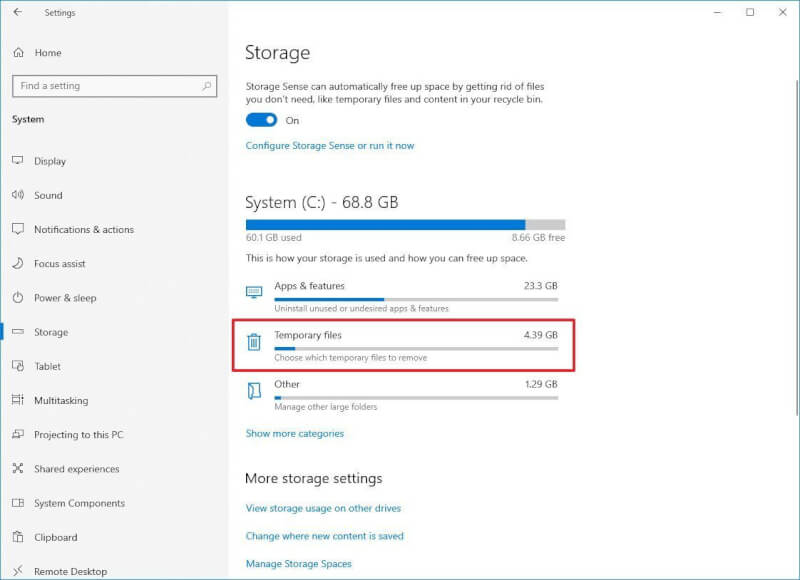
Task: Click the Apps & features keyboard icon
Action: click(254, 292)
